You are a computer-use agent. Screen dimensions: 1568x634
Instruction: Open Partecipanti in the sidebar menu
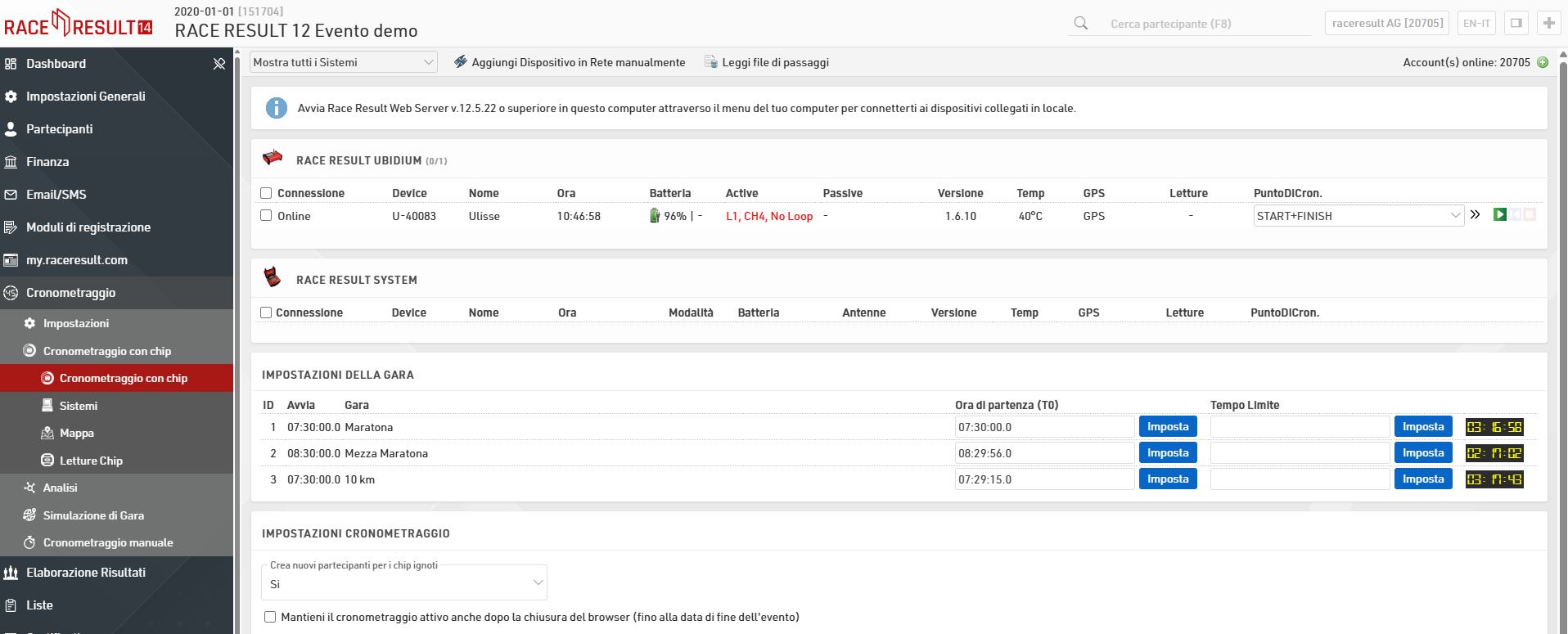[x=59, y=129]
